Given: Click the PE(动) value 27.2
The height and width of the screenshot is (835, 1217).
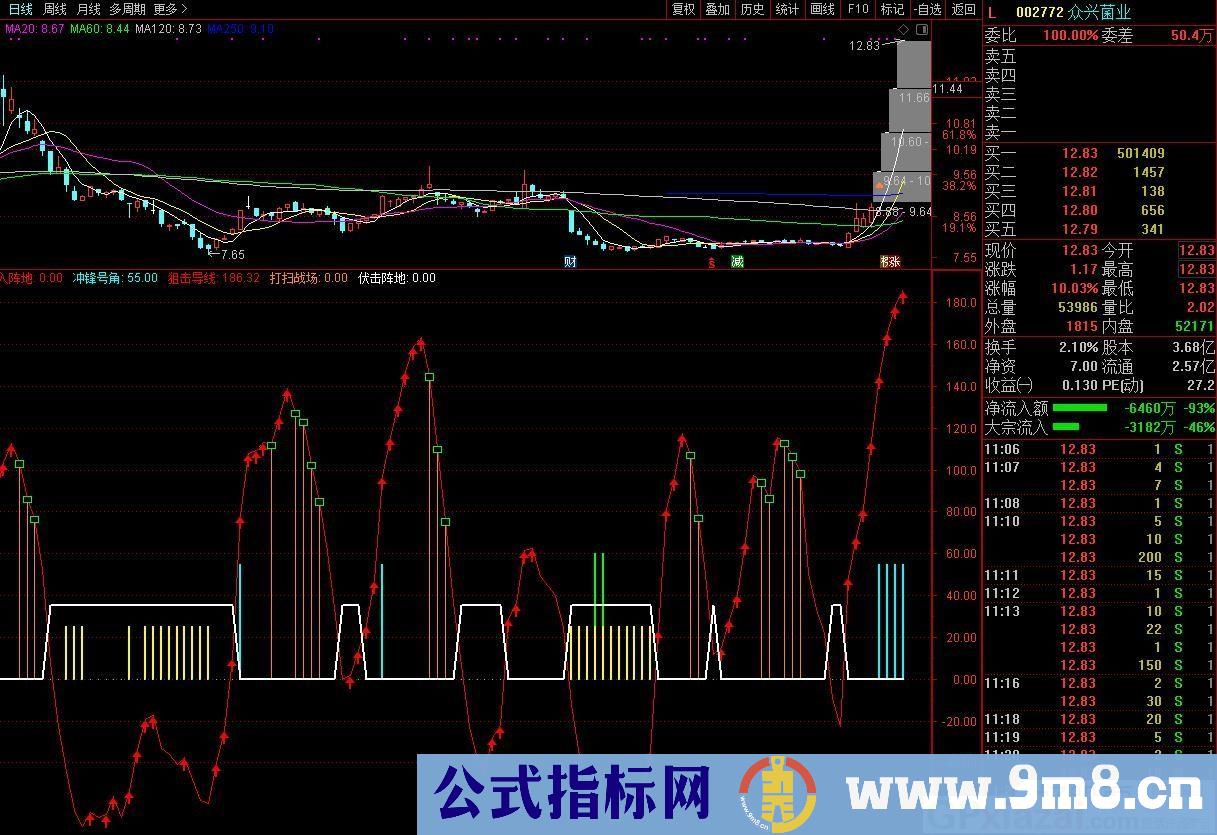Looking at the screenshot, I should pyautogui.click(x=1201, y=385).
